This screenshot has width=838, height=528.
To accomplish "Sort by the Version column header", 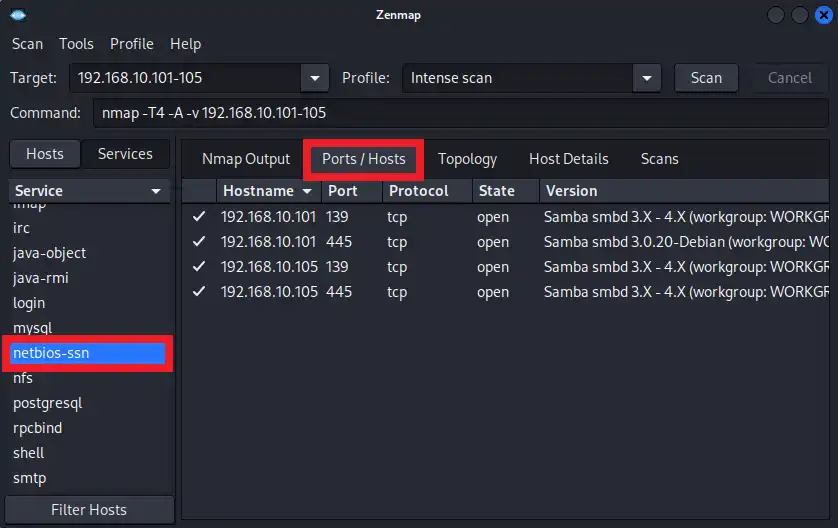I will point(684,191).
